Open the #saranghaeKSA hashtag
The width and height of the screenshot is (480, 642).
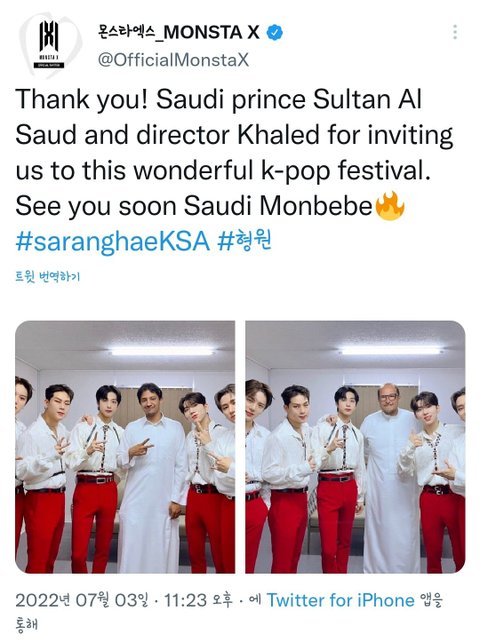[x=113, y=241]
